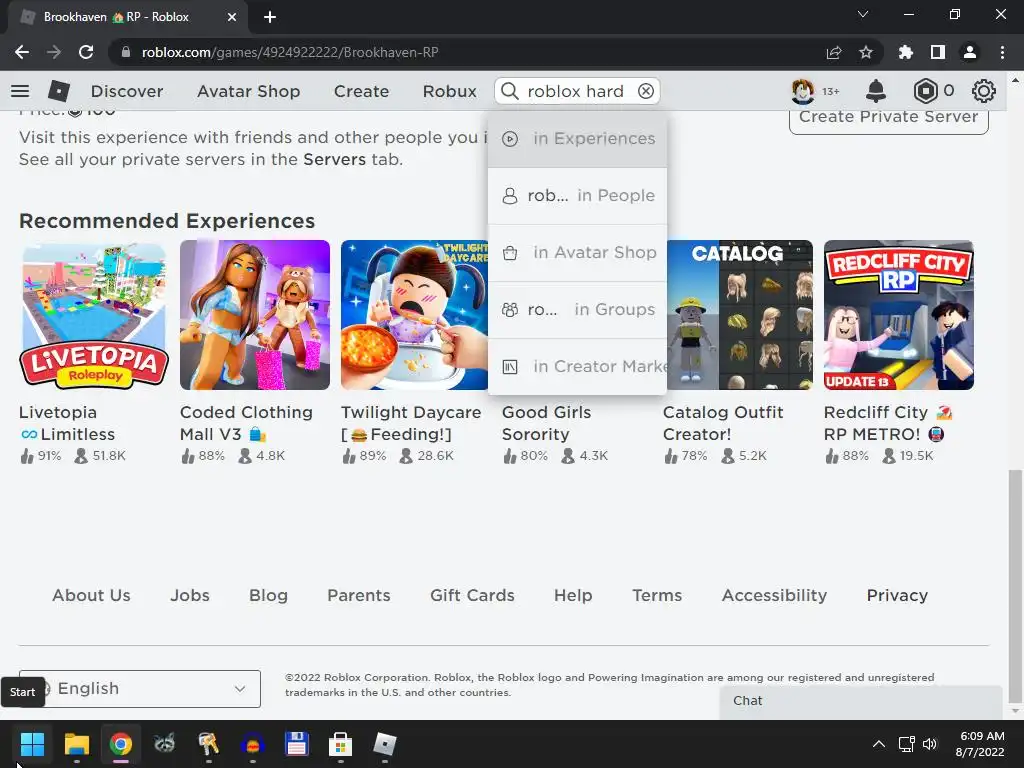1024x768 pixels.
Task: Open the clock and date in taskbar
Action: (980, 744)
